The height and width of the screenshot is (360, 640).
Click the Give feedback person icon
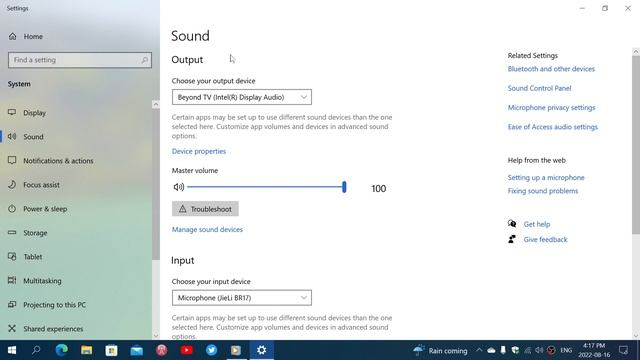(x=512, y=239)
